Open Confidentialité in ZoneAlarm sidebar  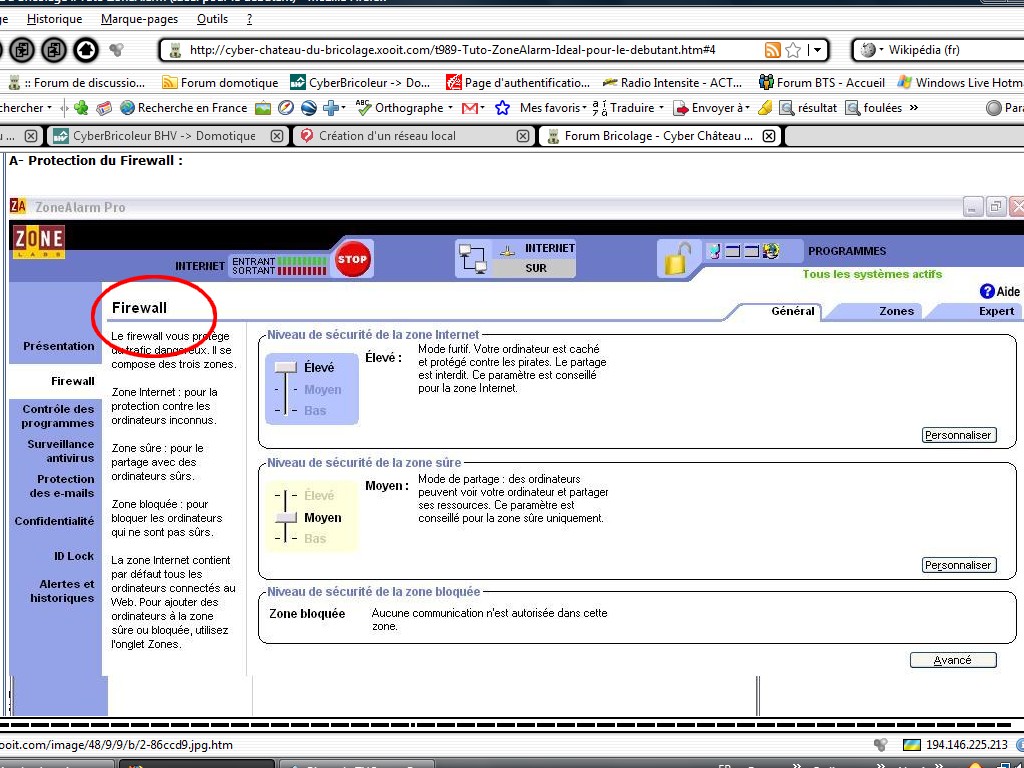pyautogui.click(x=55, y=520)
